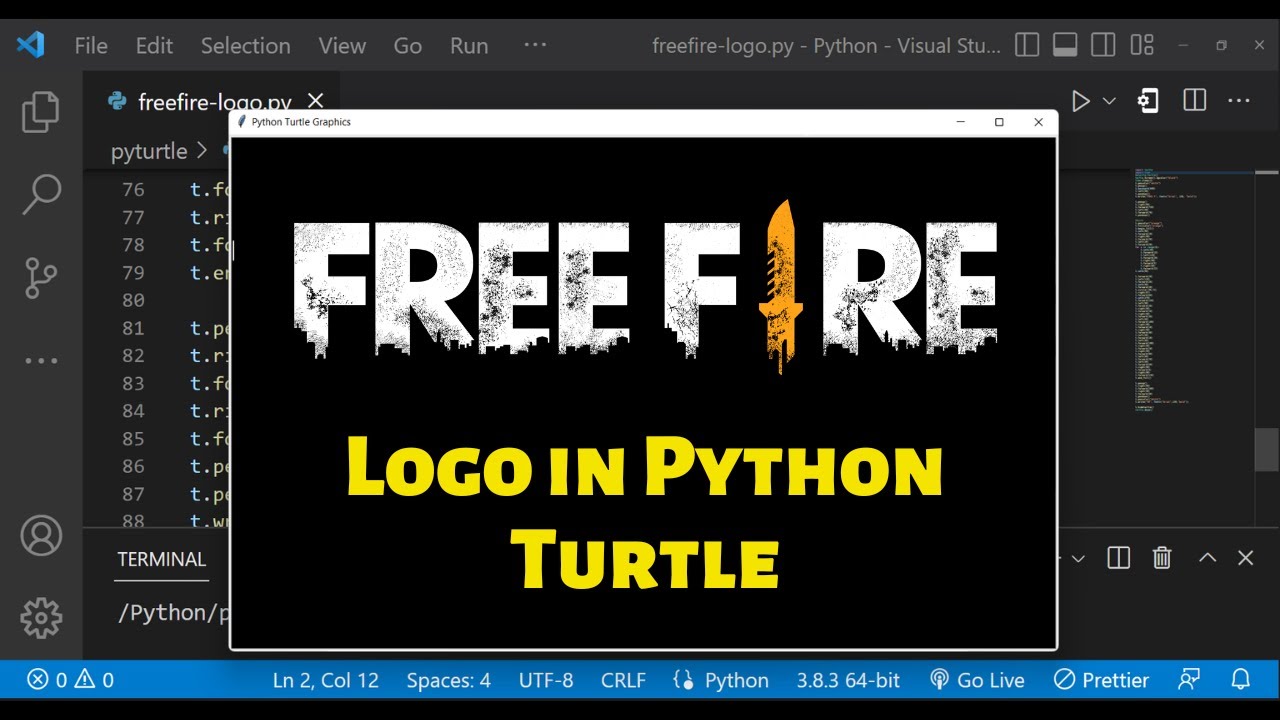Image resolution: width=1280 pixels, height=720 pixels.
Task: Click Ln 2, Col 12 cursor position
Action: tap(326, 680)
